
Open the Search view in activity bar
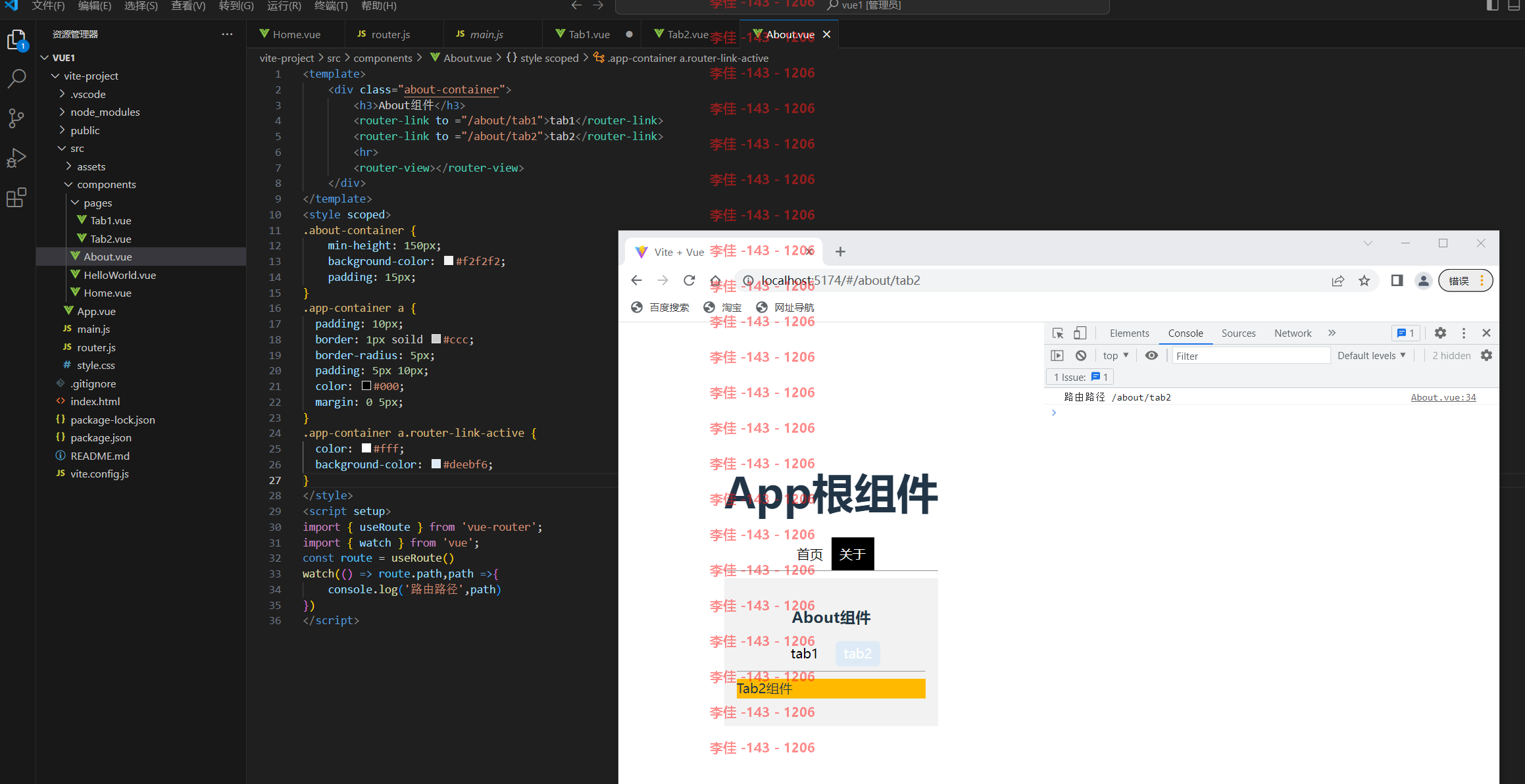coord(16,79)
